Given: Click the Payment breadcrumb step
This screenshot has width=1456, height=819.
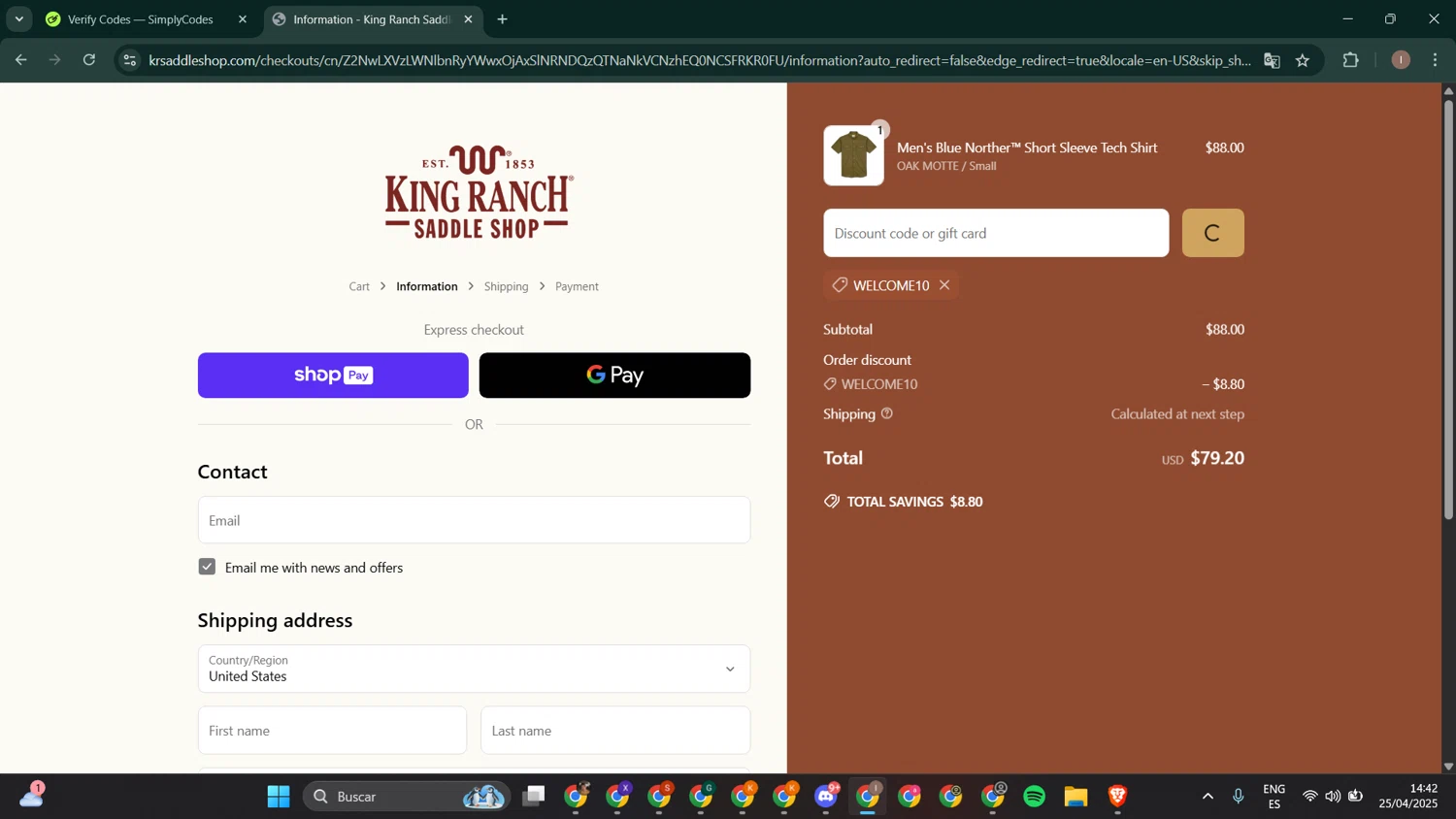Looking at the screenshot, I should pos(577,286).
